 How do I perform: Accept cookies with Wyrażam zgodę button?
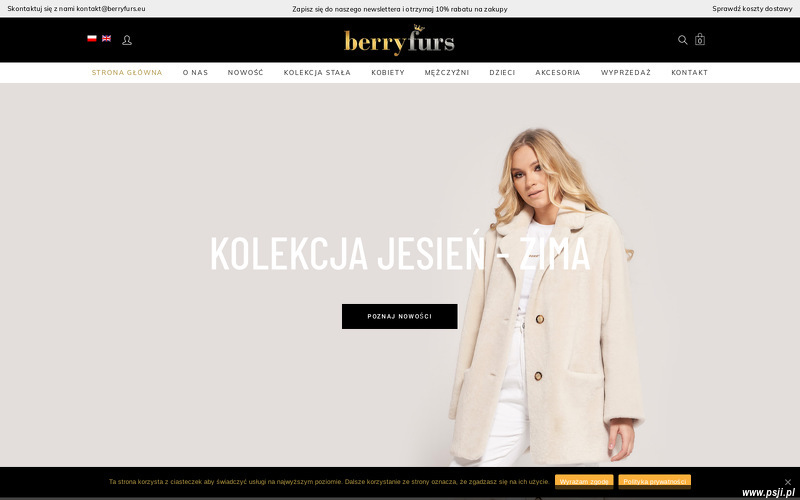pos(584,481)
